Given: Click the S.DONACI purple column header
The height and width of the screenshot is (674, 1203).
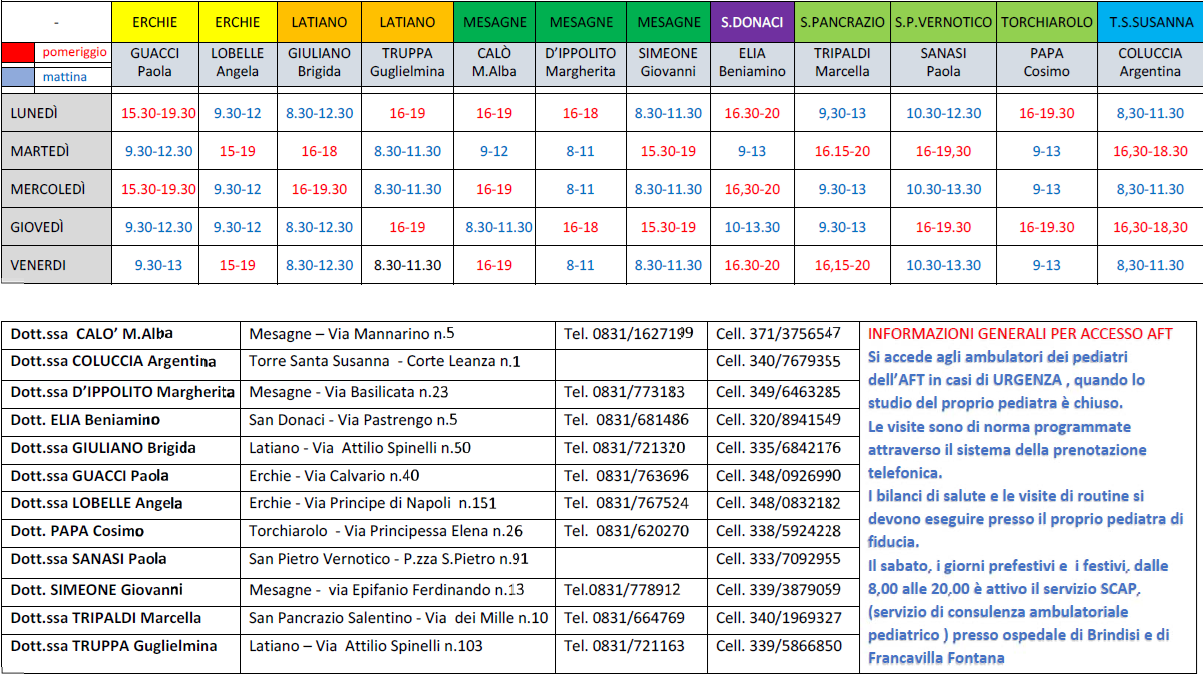Looking at the screenshot, I should pos(753,22).
